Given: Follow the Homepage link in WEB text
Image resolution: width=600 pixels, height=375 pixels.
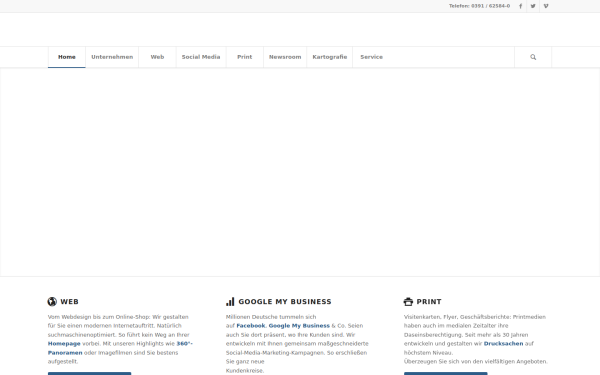Looking at the screenshot, I should pyautogui.click(x=64, y=344).
